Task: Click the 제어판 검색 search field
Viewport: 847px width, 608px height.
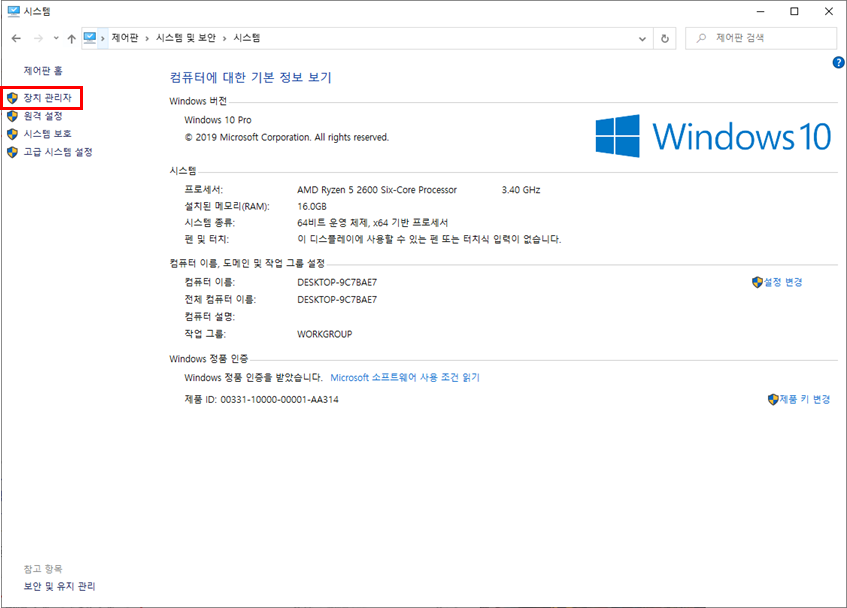Action: tap(761, 38)
